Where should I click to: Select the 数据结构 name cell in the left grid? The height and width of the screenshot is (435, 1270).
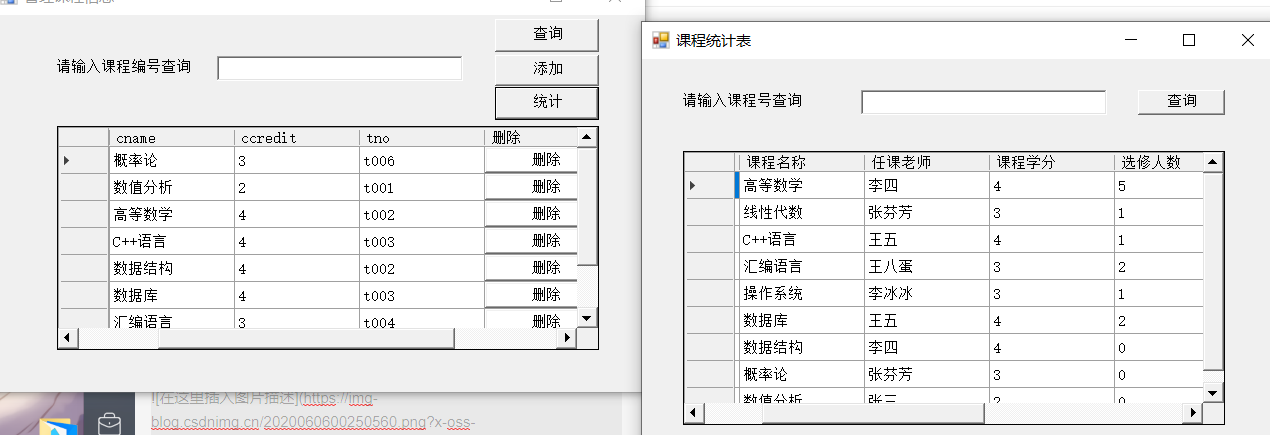[172, 268]
